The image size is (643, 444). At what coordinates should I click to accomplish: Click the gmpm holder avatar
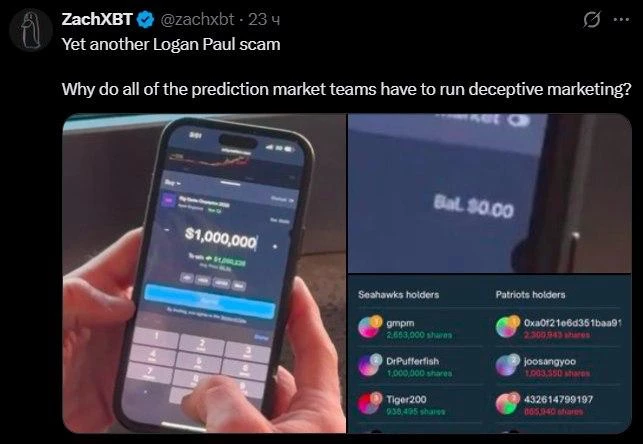click(369, 327)
